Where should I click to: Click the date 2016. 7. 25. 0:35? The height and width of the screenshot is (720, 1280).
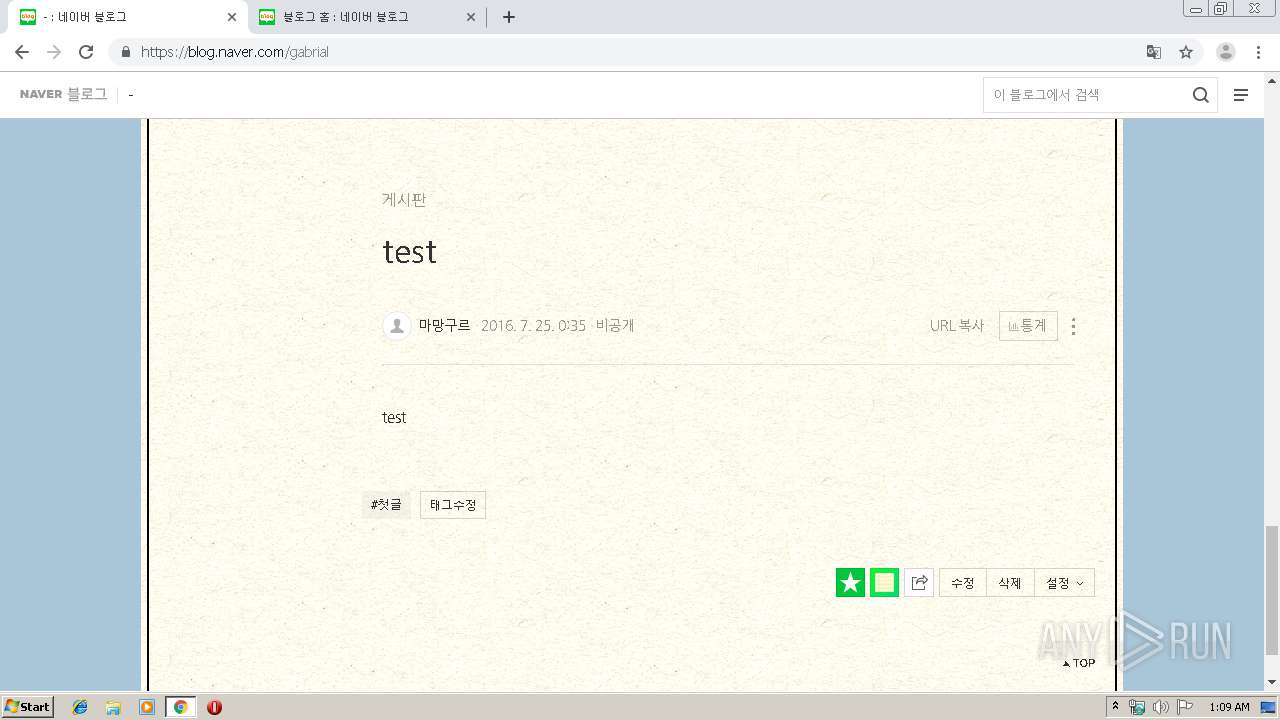[533, 326]
